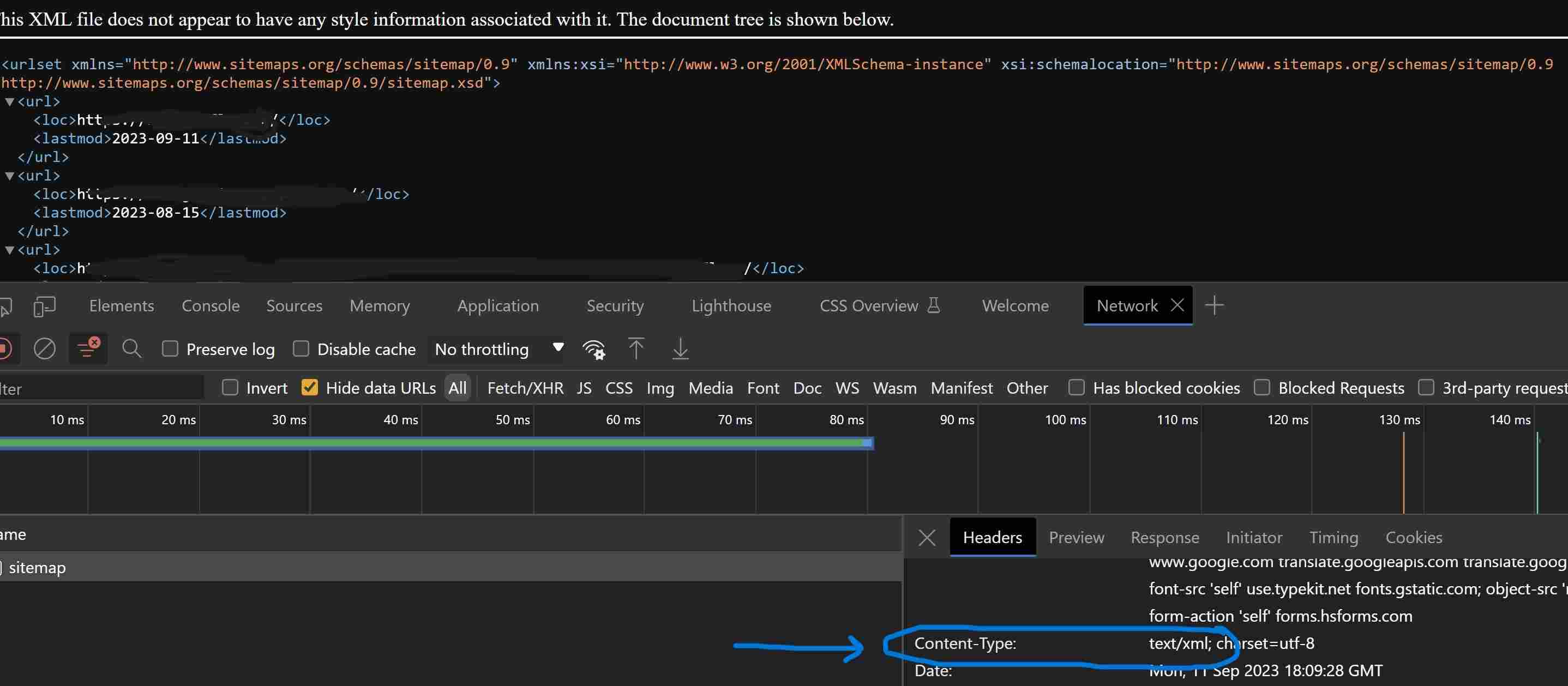Toggle the network filter funnel icon

coord(88,349)
